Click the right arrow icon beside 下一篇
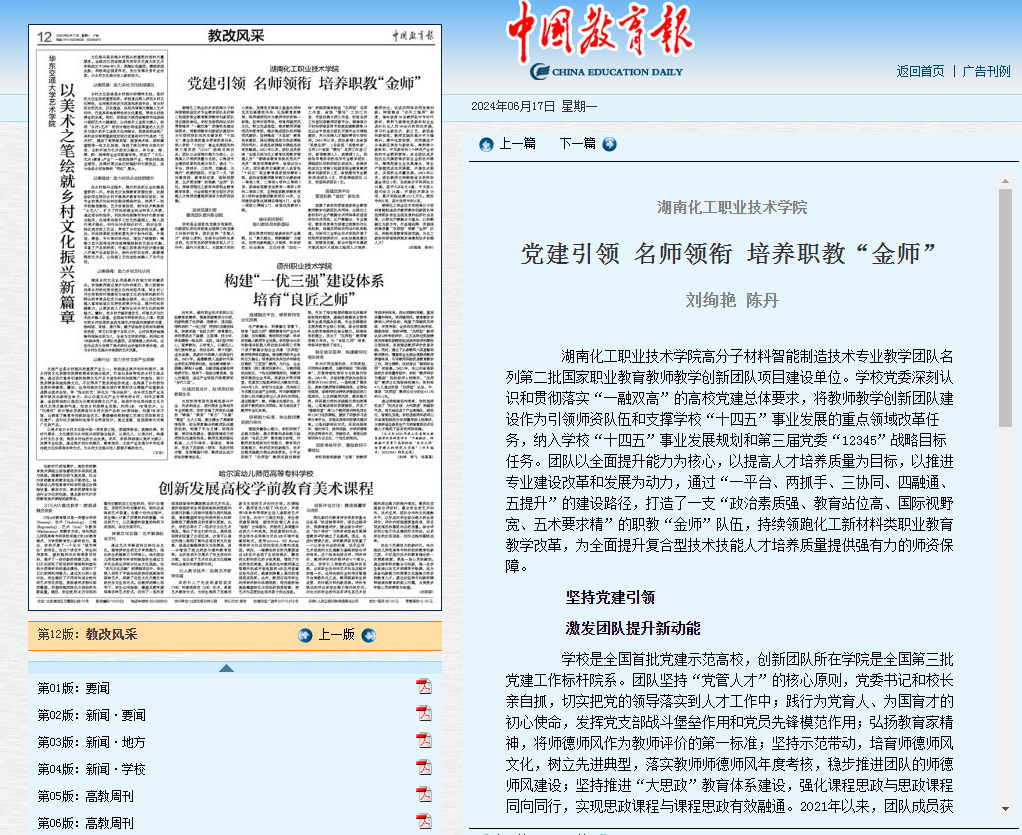 609,144
